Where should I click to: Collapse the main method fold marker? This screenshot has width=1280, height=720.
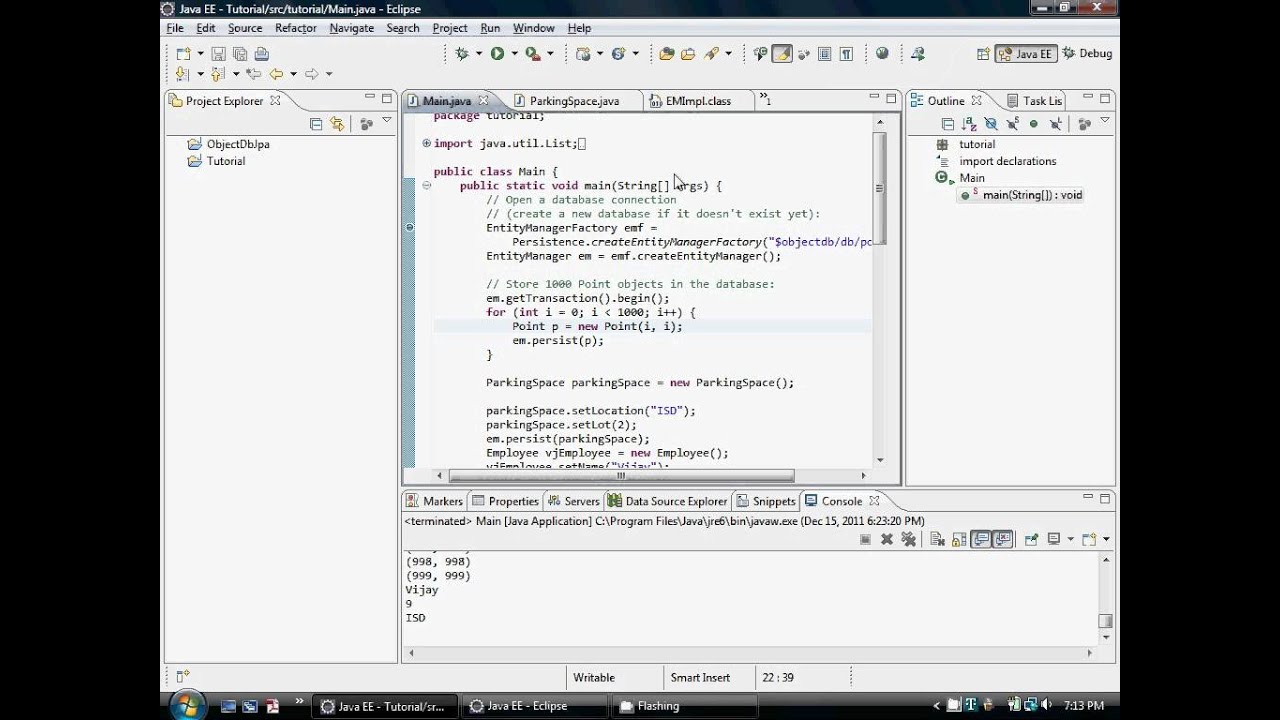[x=426, y=185]
